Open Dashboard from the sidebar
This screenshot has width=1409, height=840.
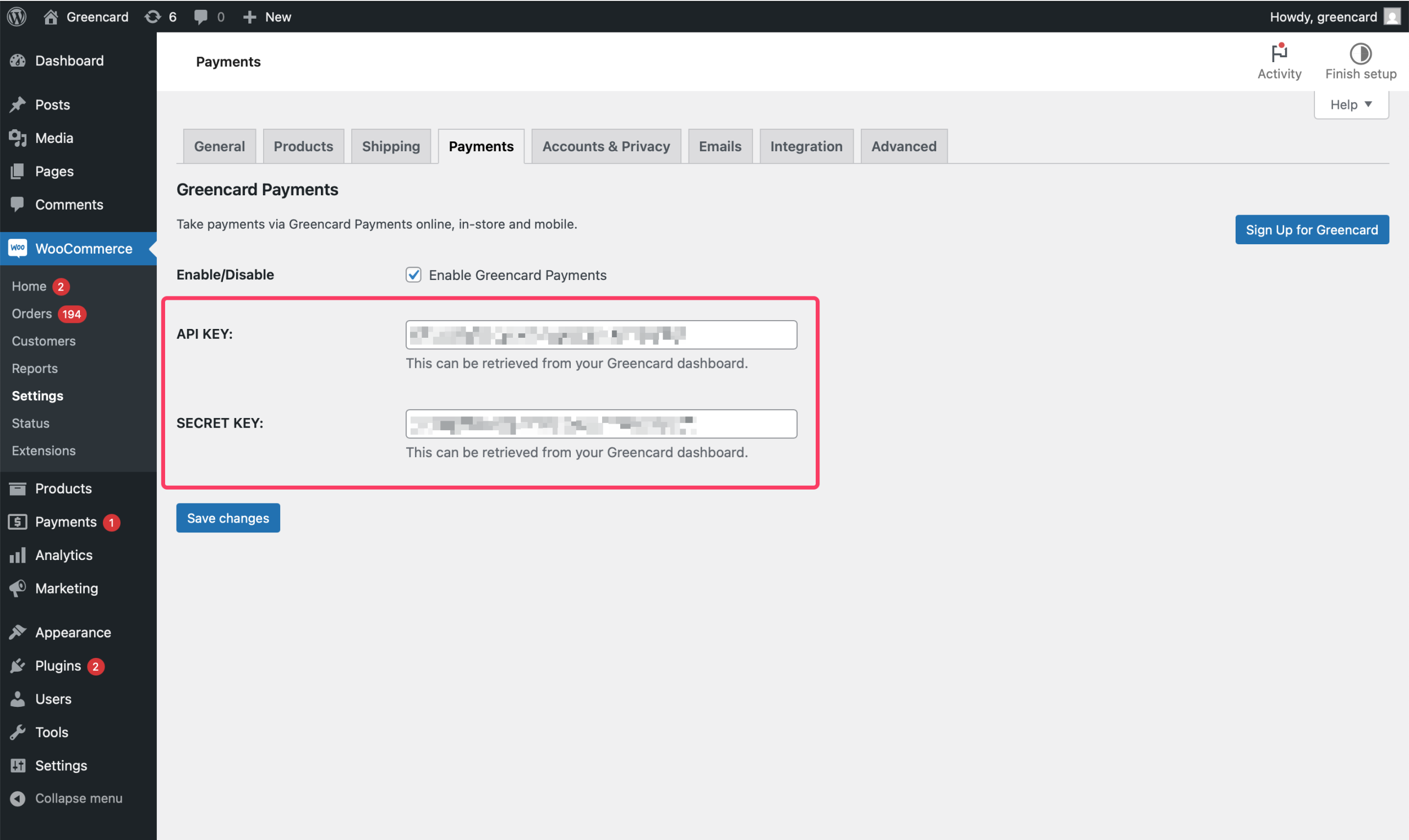[x=69, y=61]
